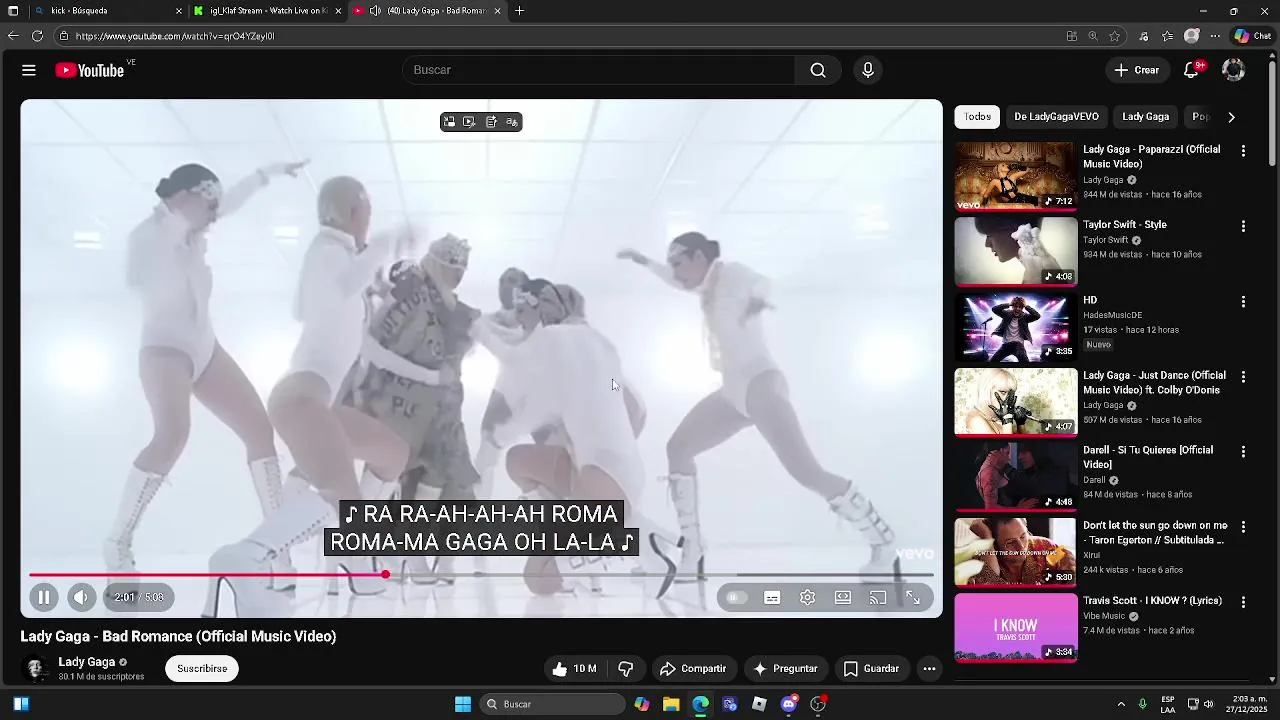This screenshot has height=720, width=1280.
Task: Reload the page
Action: 38,36
